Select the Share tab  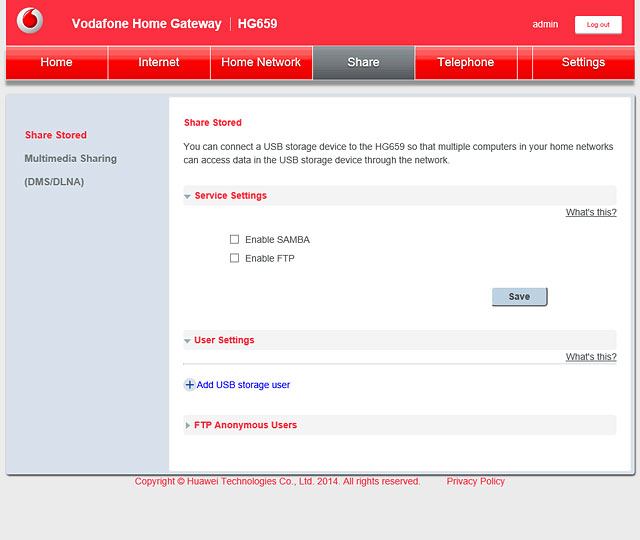tap(363, 62)
